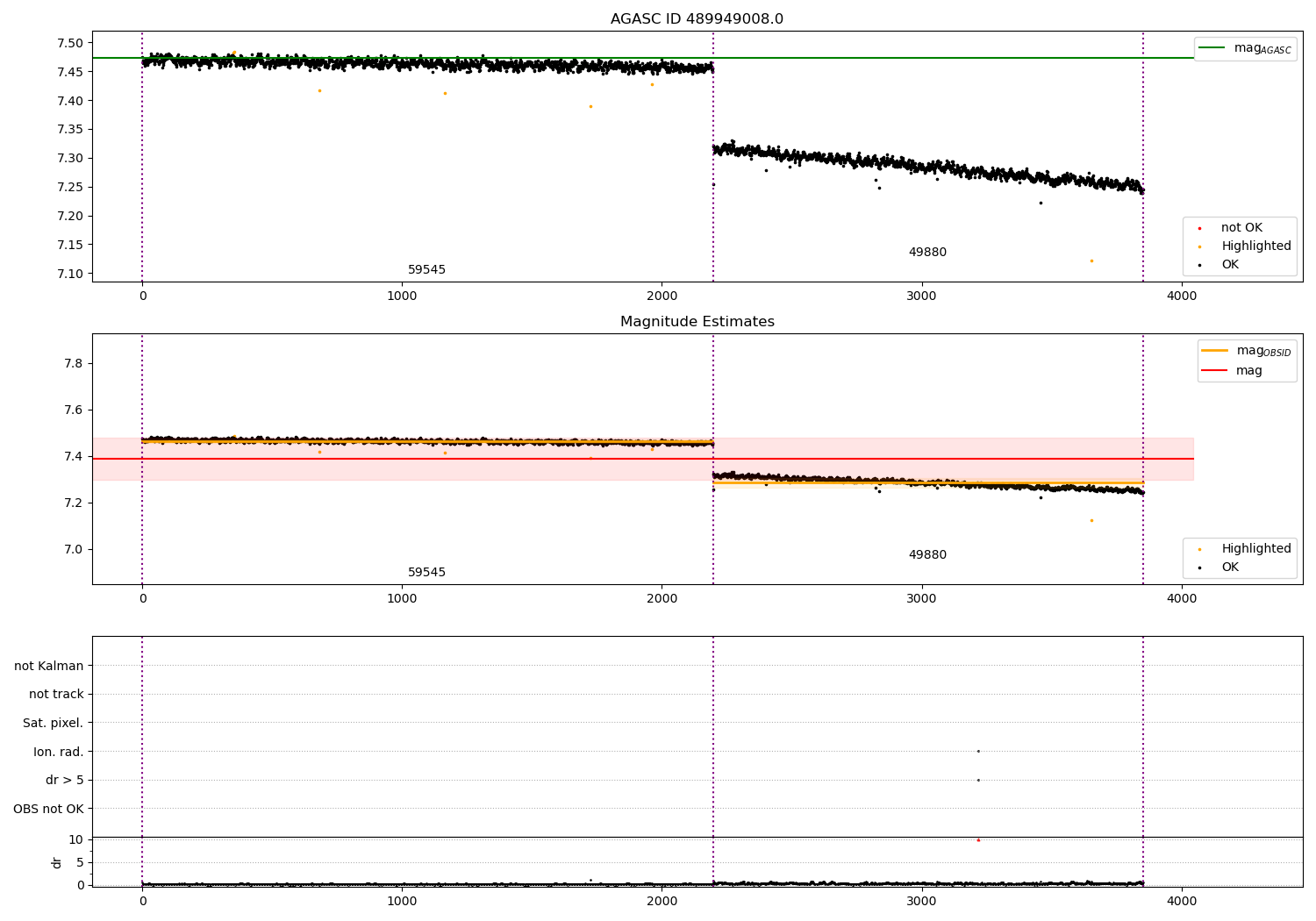Click the data point on the dr > 5 row
The height and width of the screenshot is (921, 1316).
click(978, 780)
